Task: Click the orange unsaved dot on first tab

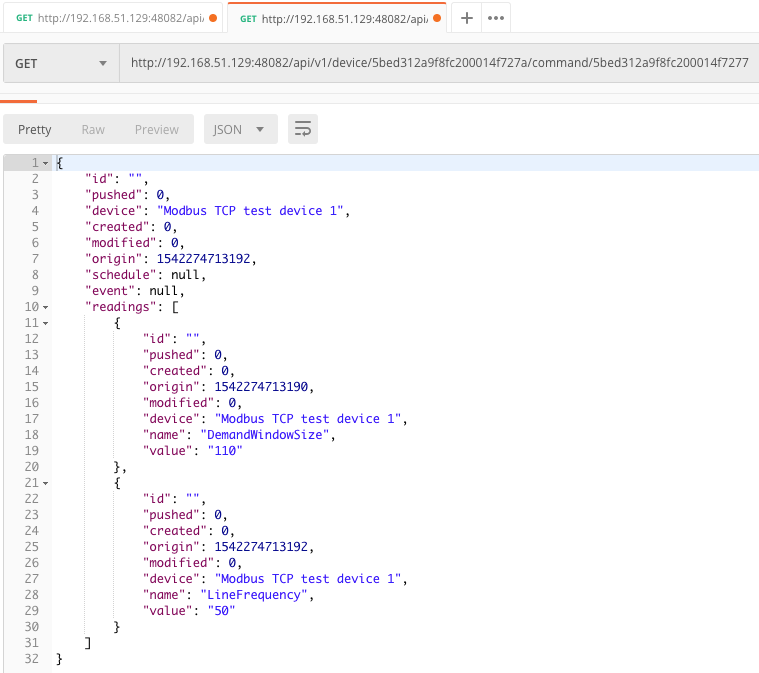Action: pyautogui.click(x=213, y=18)
